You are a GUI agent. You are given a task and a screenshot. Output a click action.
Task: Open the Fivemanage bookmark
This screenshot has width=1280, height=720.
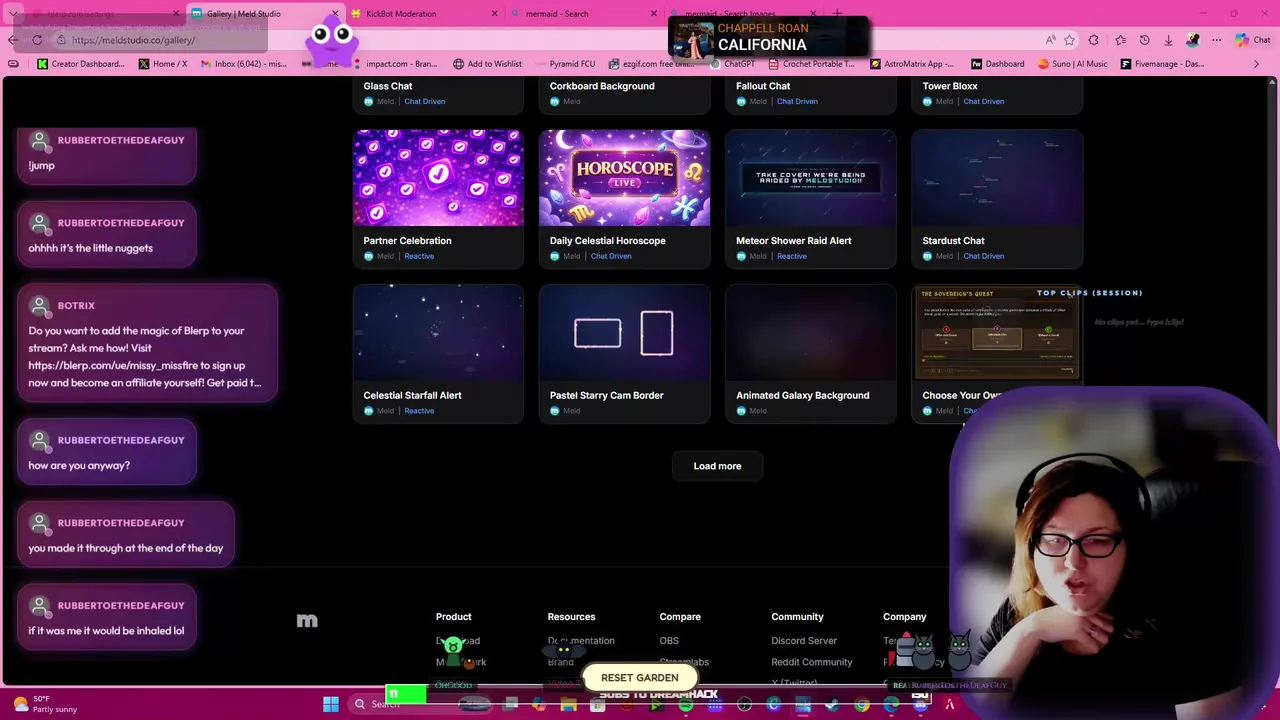[x=1162, y=64]
